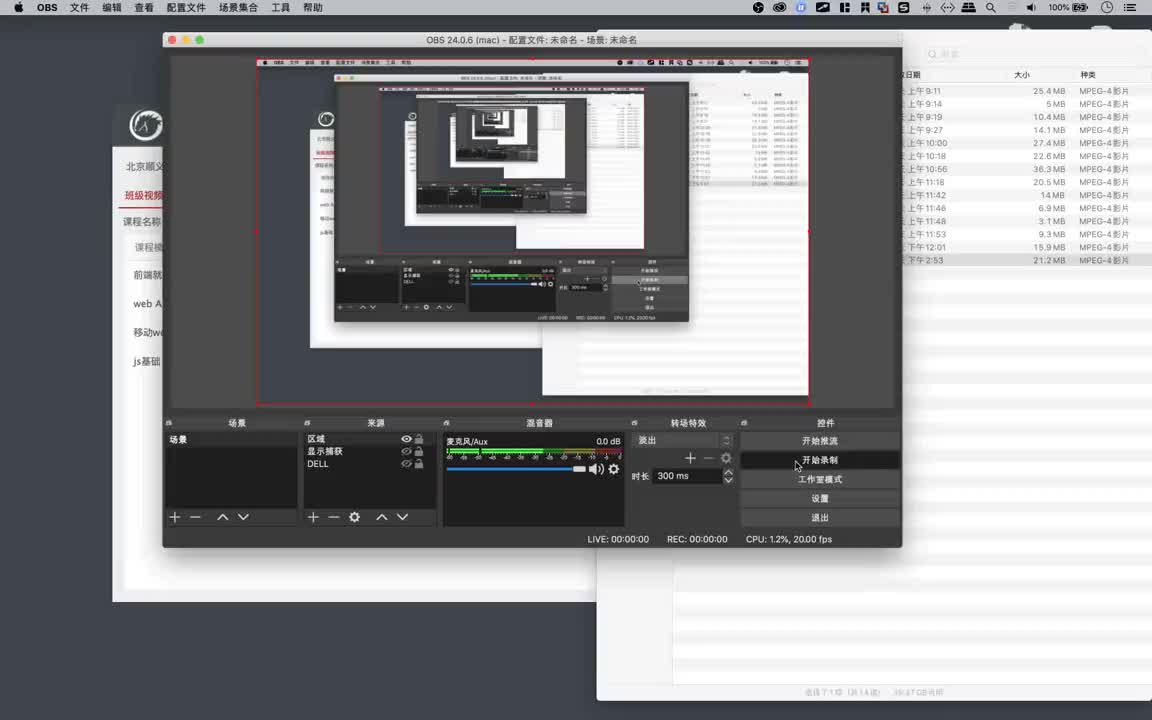Open the 场景集合 menu
Screen dimensions: 1152x720
coord(238,7)
